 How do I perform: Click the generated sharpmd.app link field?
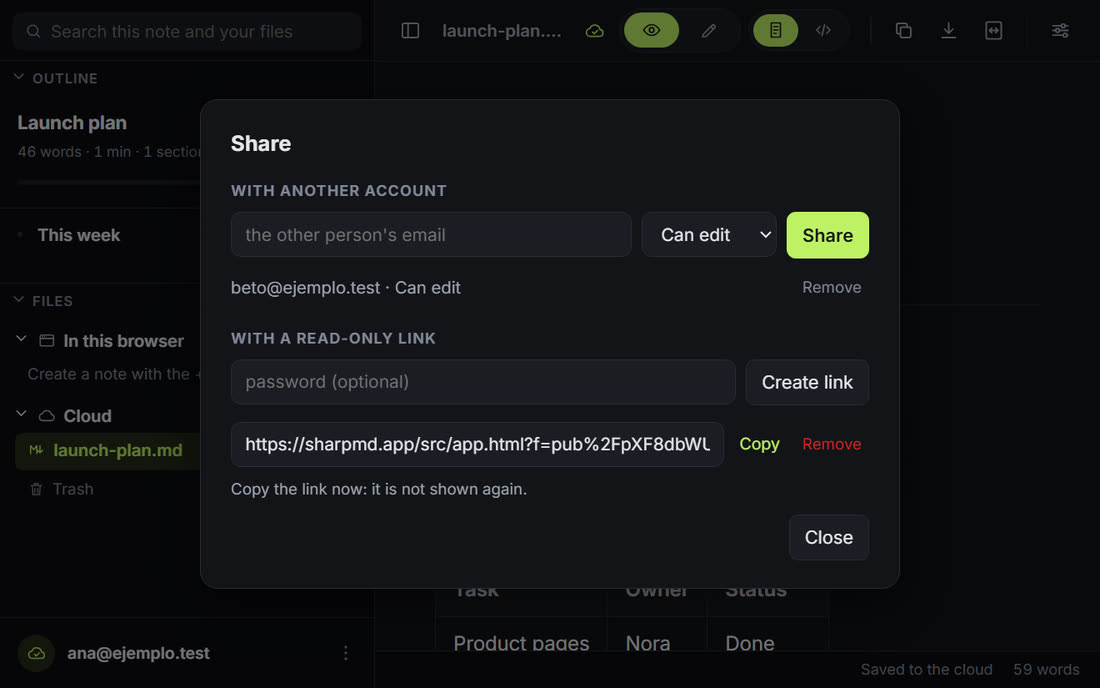(x=477, y=445)
